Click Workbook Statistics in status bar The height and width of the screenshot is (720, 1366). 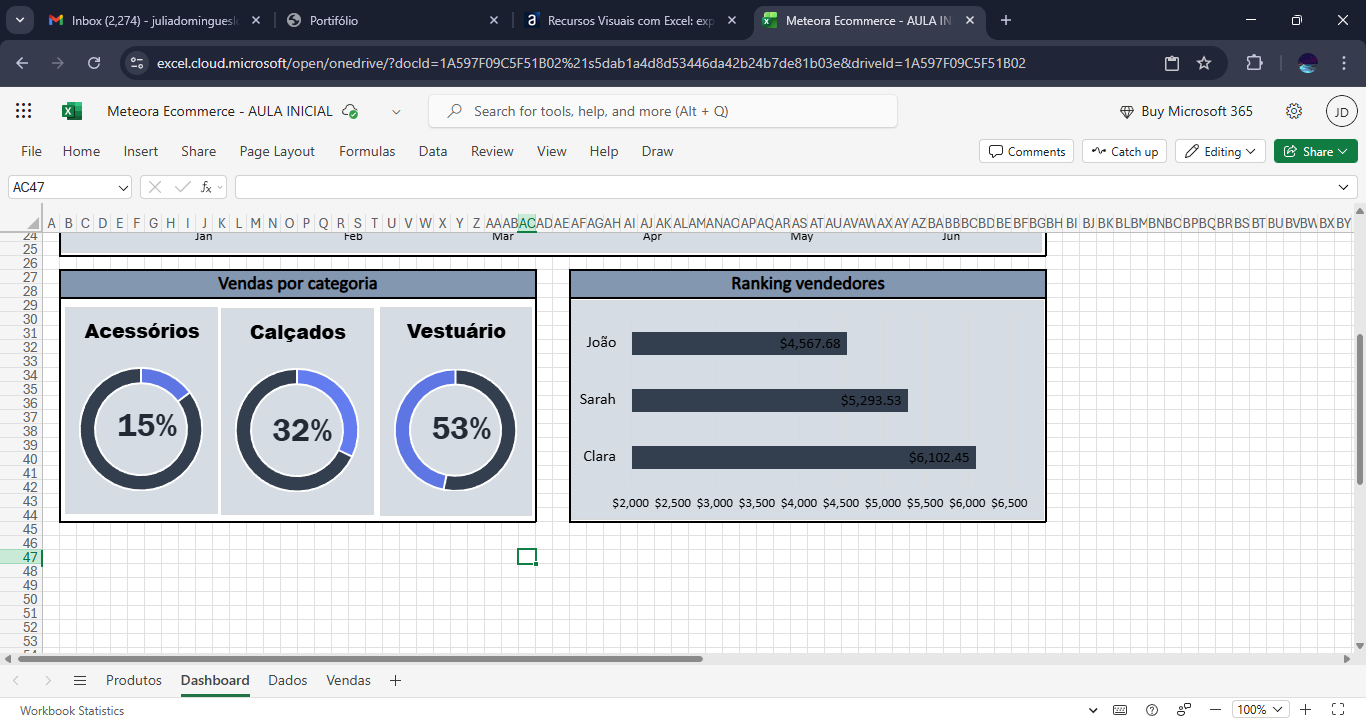click(x=72, y=711)
